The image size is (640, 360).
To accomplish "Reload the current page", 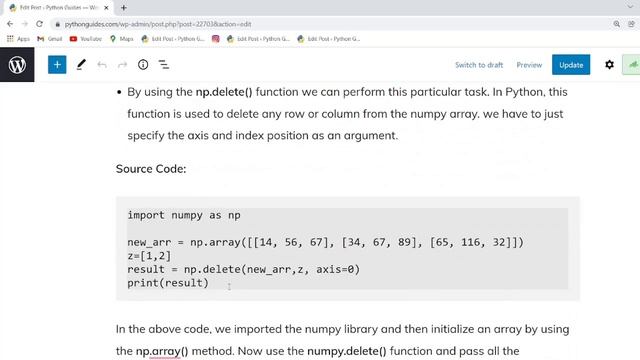I will point(40,24).
